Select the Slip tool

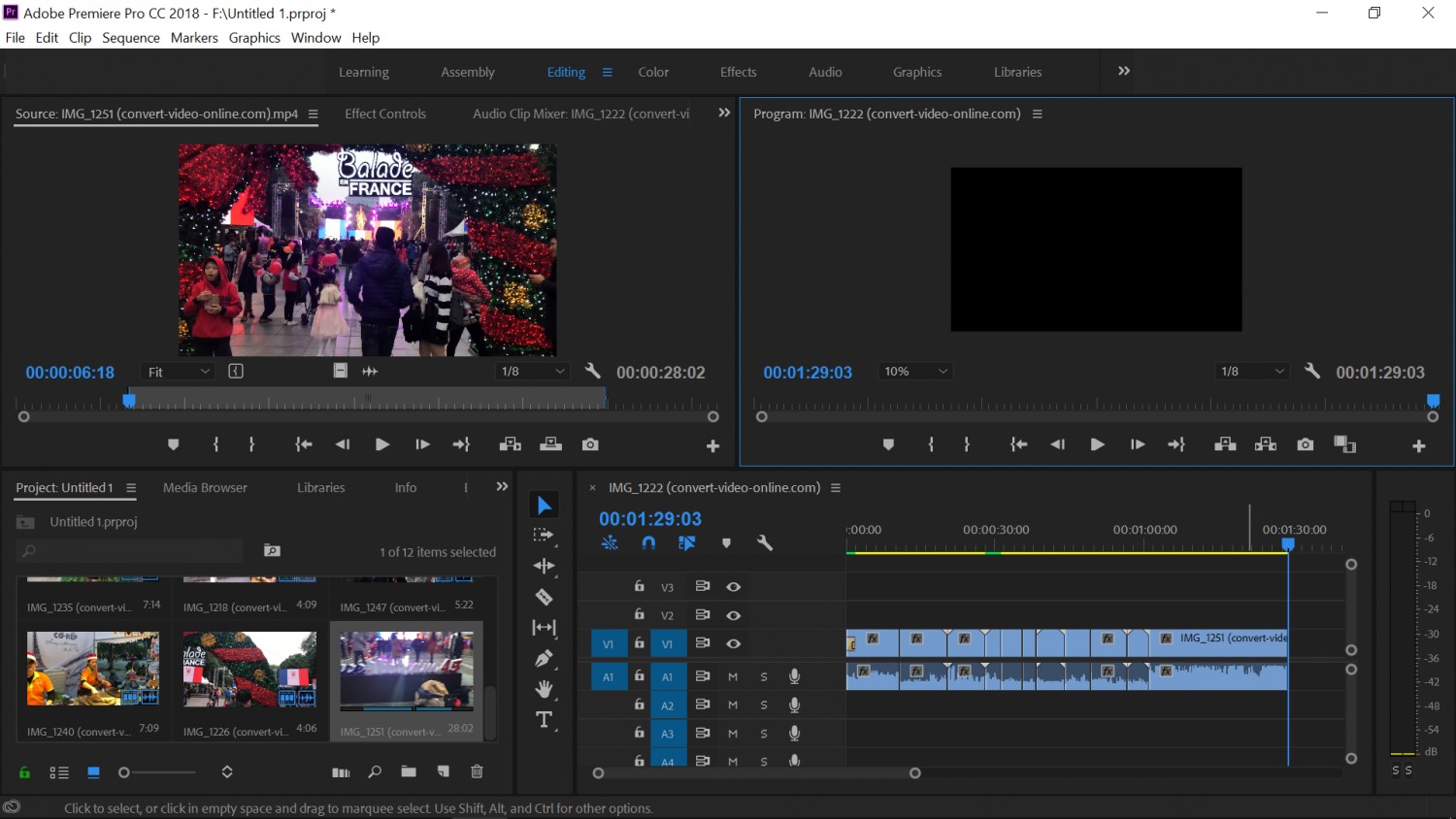544,628
